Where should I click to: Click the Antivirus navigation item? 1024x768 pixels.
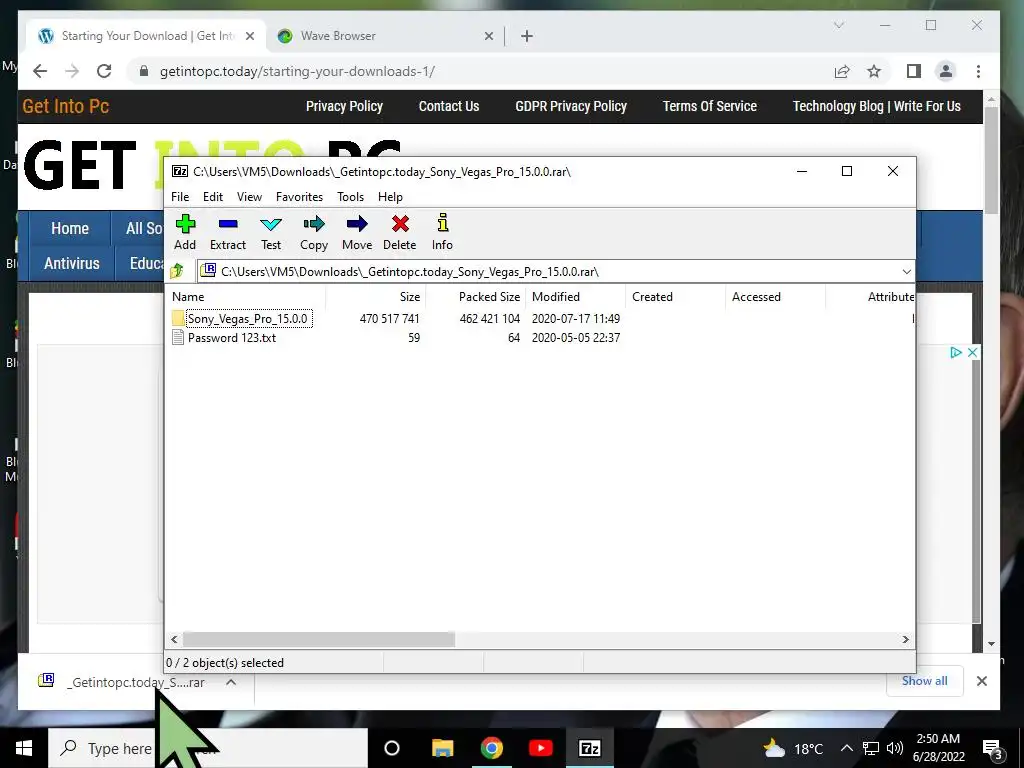(x=72, y=263)
